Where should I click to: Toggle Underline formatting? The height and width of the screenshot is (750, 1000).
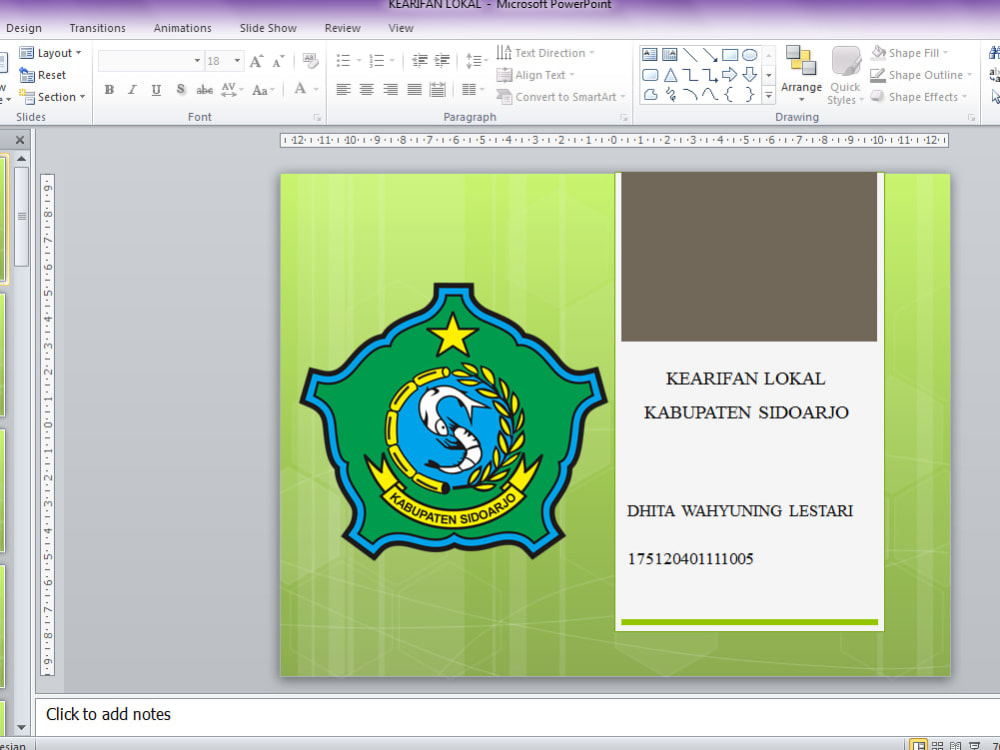coord(156,90)
